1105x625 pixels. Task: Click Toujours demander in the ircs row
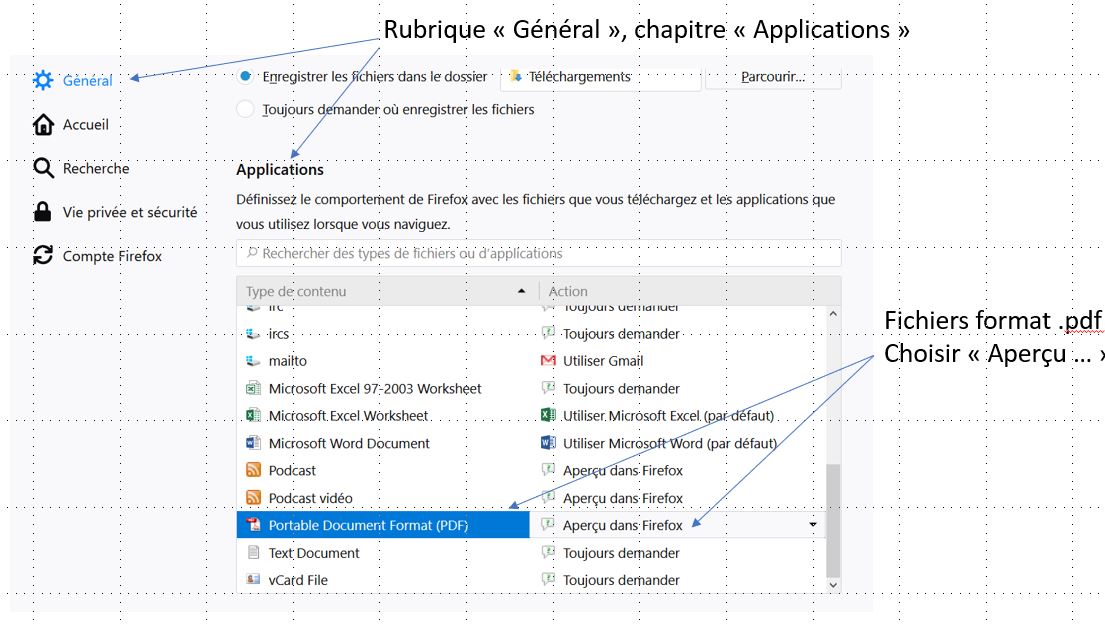[621, 333]
